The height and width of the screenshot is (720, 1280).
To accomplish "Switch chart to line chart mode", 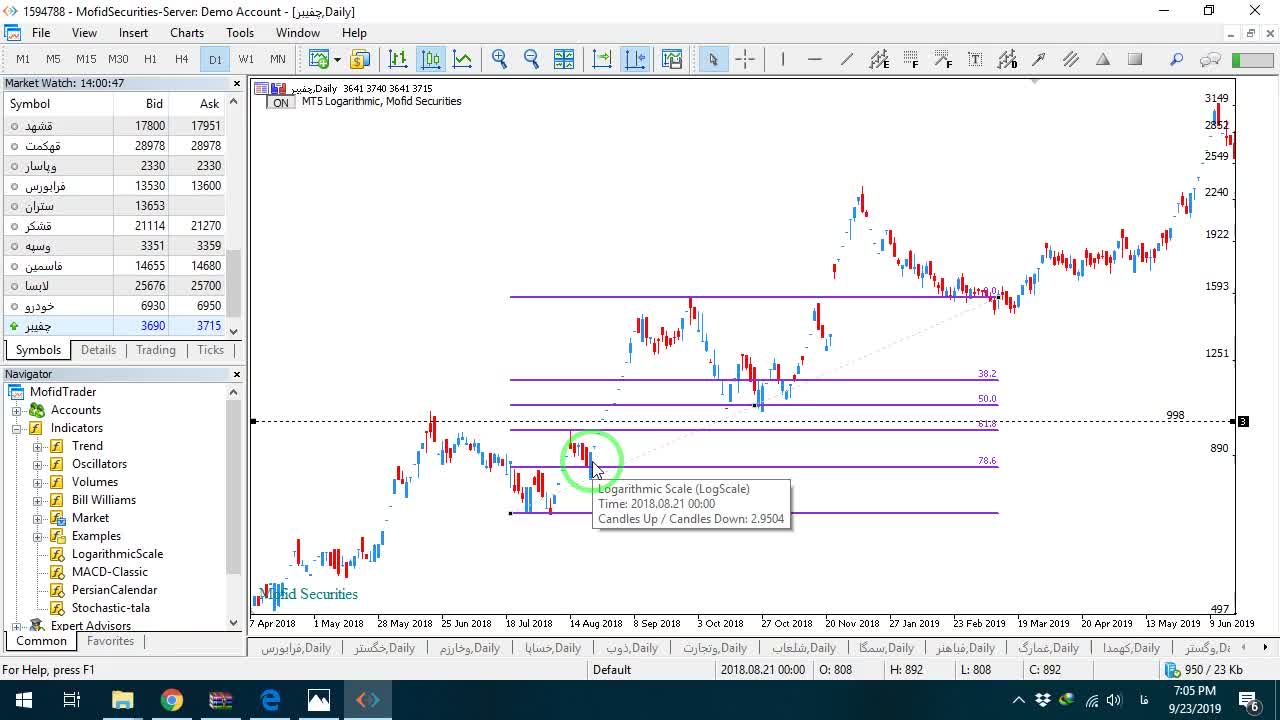I will point(463,59).
